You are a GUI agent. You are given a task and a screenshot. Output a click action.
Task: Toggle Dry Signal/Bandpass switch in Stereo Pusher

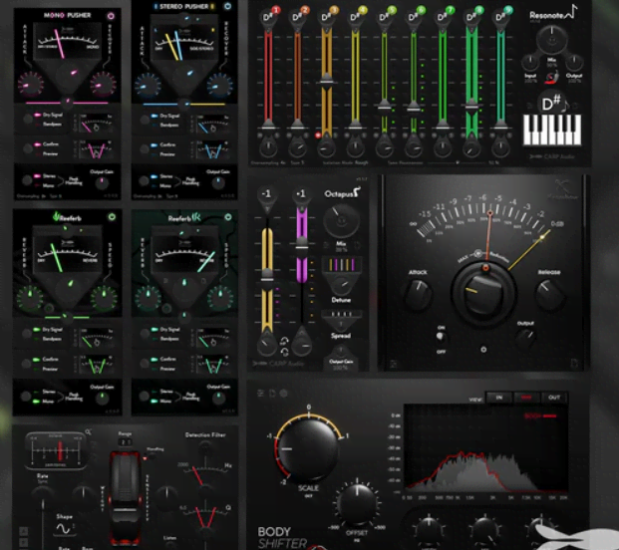(x=144, y=120)
